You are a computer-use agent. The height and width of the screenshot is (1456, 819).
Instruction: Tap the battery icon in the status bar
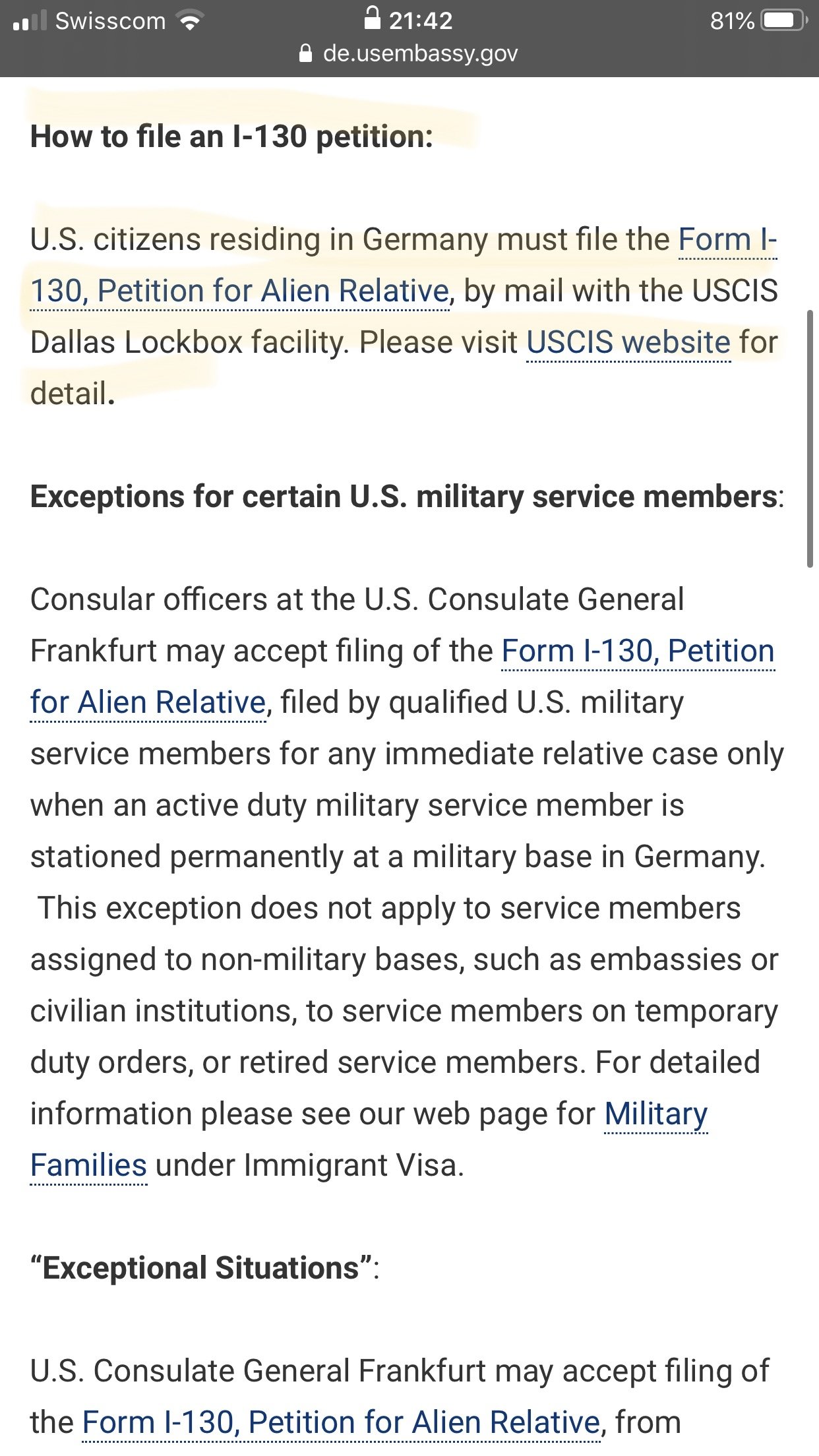(784, 21)
